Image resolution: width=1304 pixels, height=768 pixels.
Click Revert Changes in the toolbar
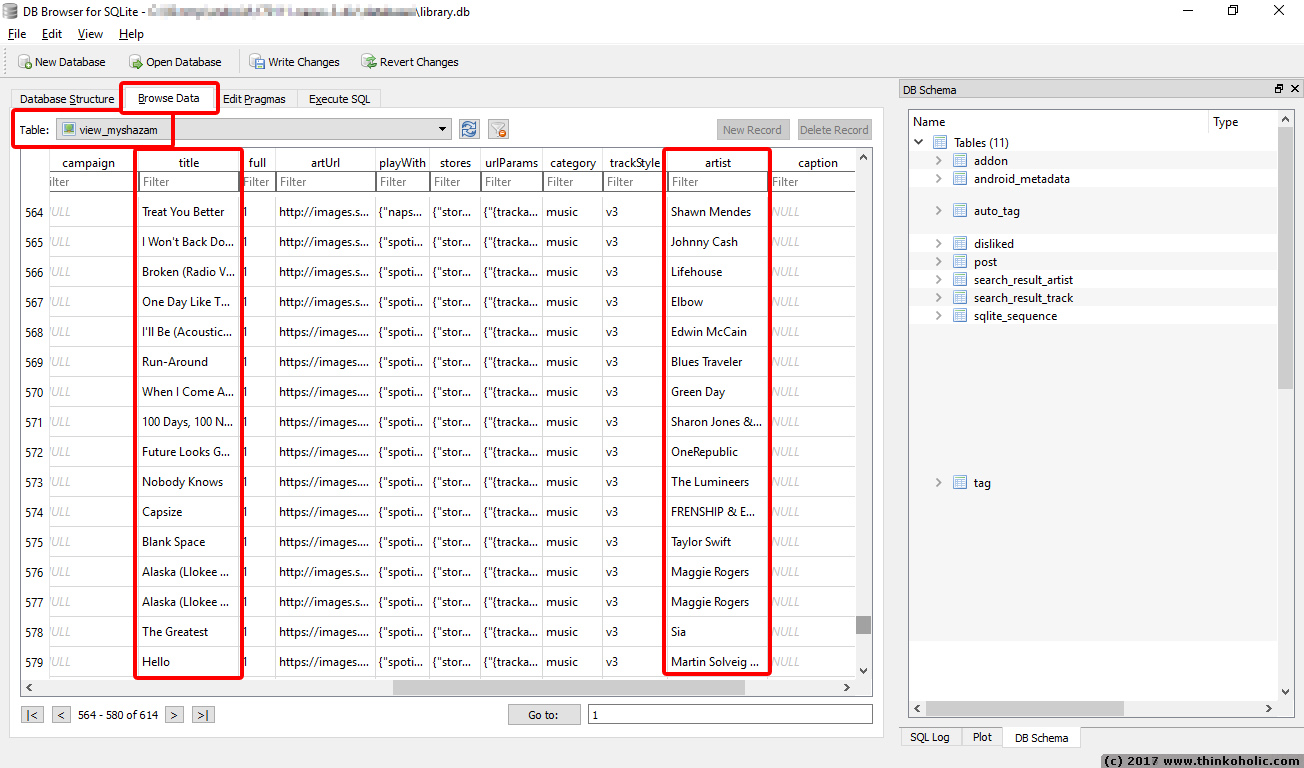(x=410, y=62)
